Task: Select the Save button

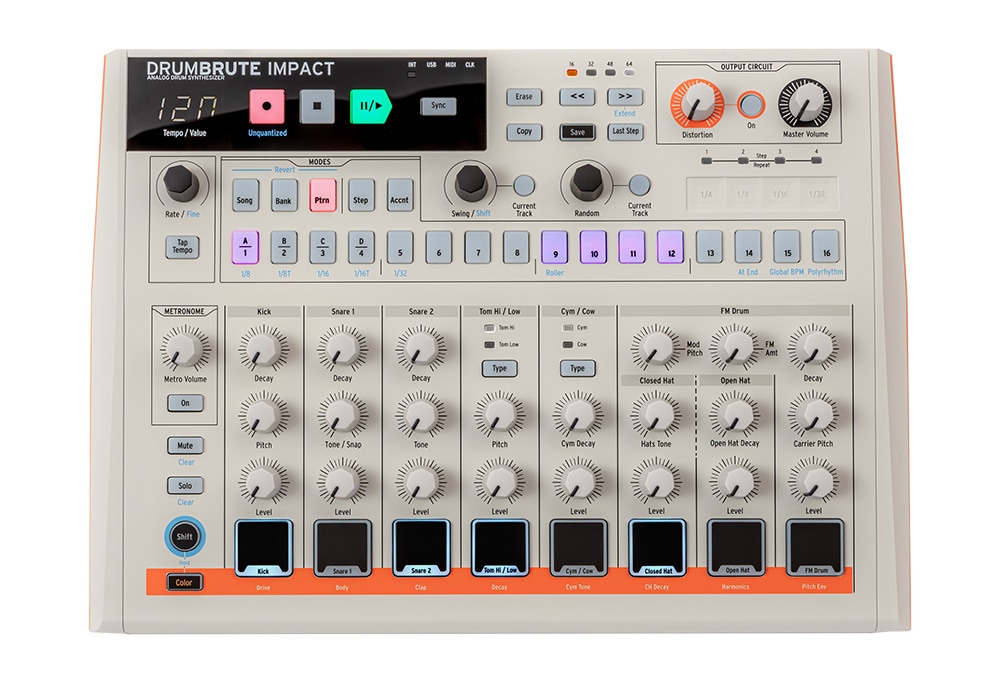Action: (577, 132)
